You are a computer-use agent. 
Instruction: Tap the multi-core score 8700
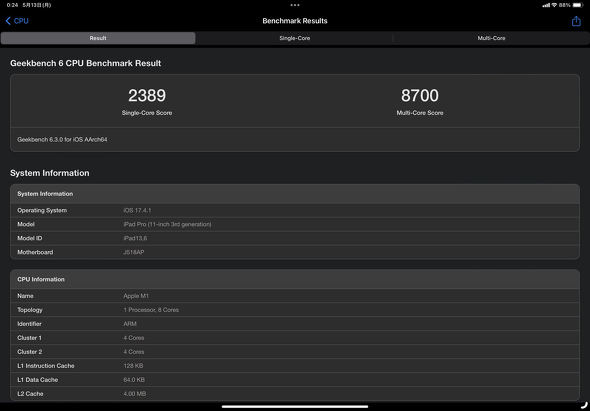[420, 96]
